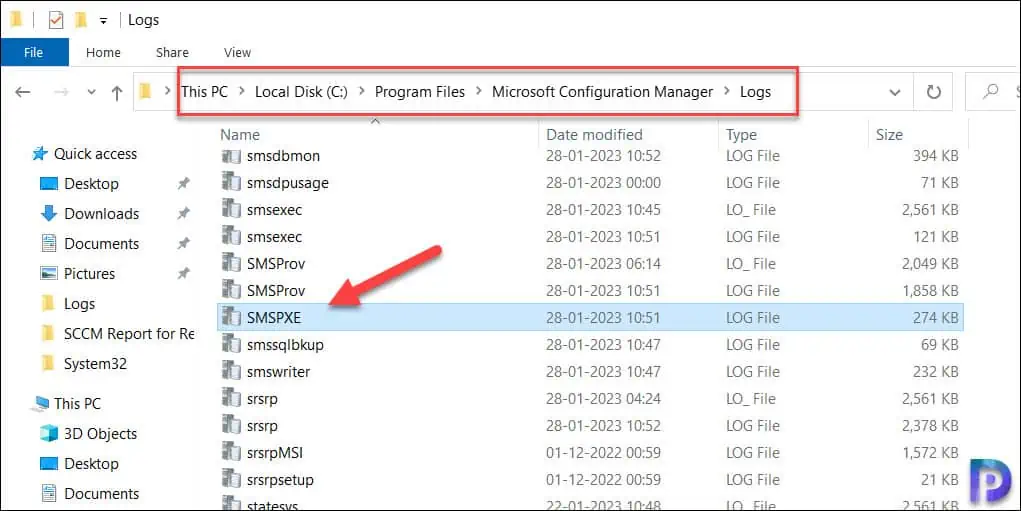This screenshot has height=511, width=1021.
Task: Open the Quick Access Toolbar customize dropdown
Action: (104, 21)
